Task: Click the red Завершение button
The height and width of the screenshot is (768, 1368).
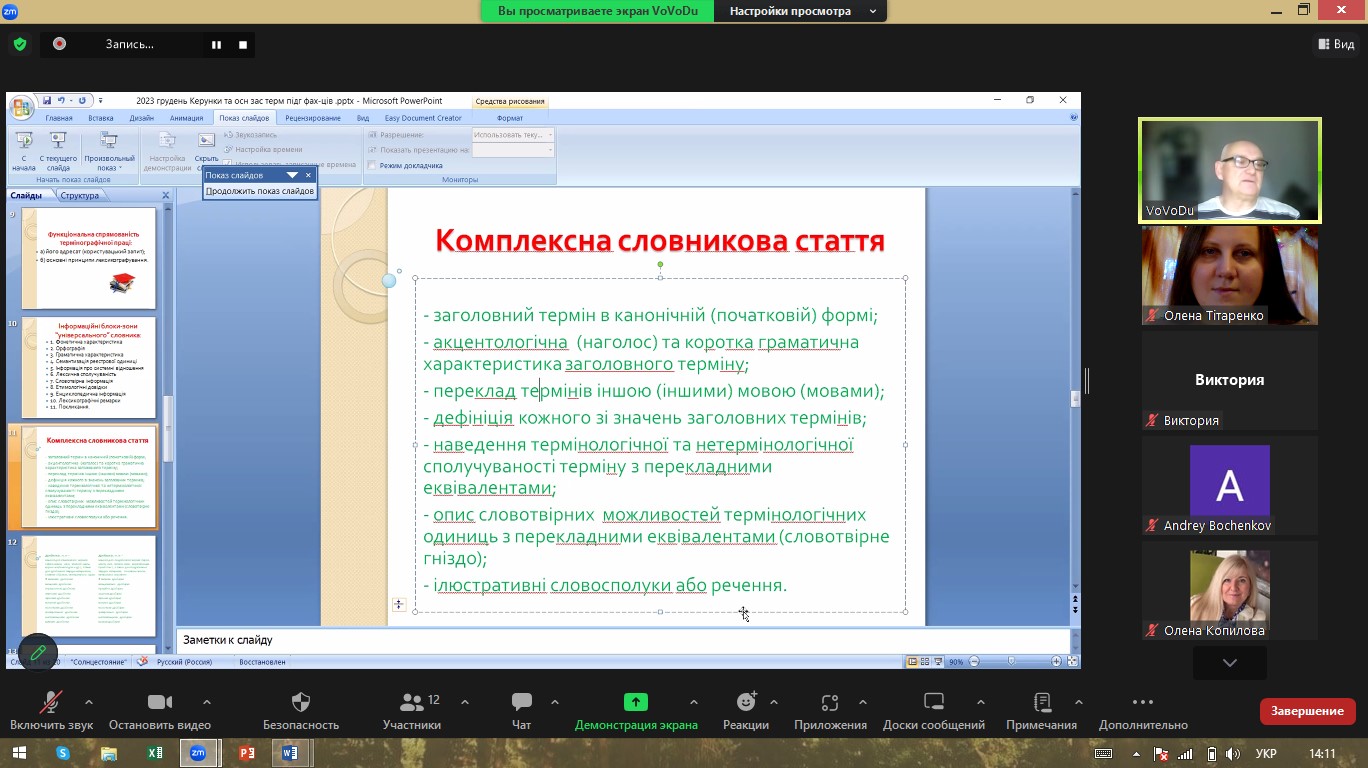Action: tap(1306, 711)
